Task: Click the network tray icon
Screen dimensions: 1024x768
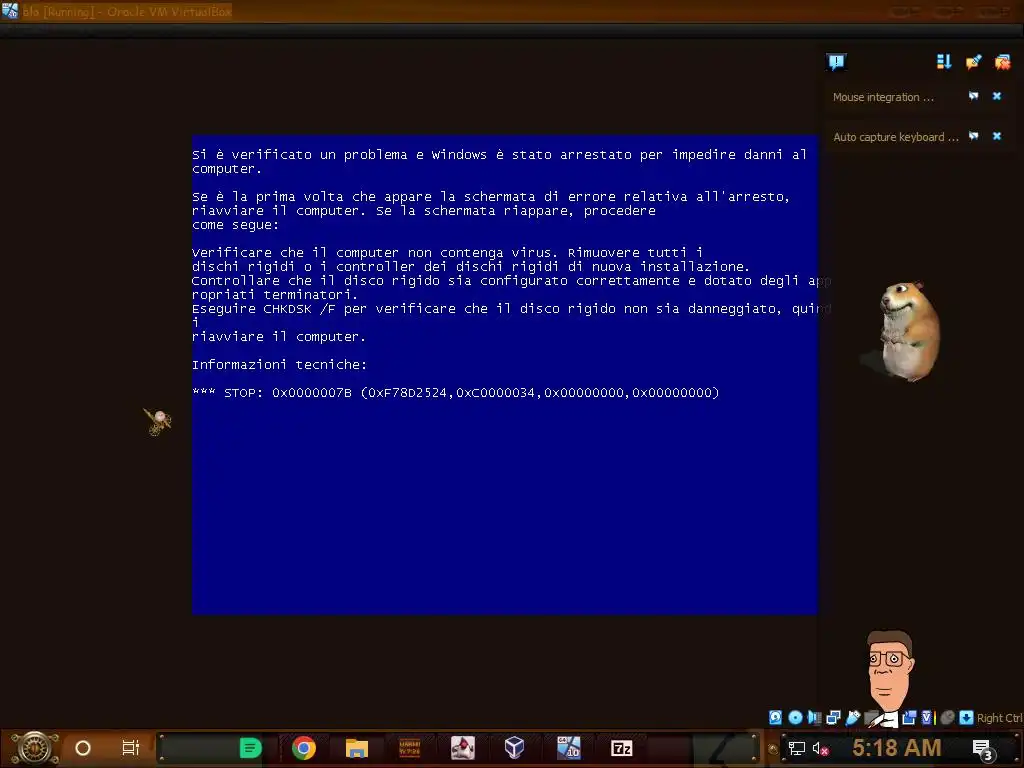Action: (x=797, y=748)
